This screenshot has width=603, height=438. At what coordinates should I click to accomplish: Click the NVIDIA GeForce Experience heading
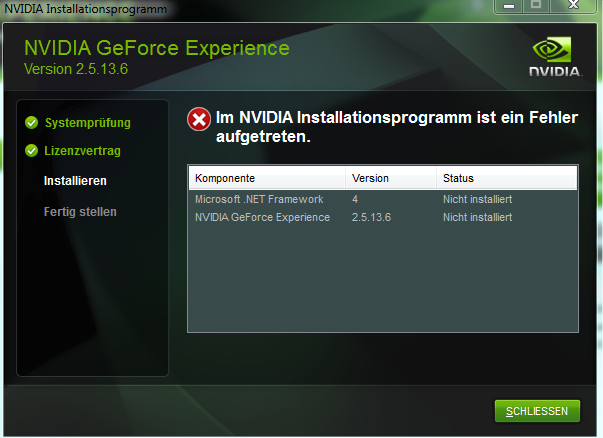coord(157,48)
